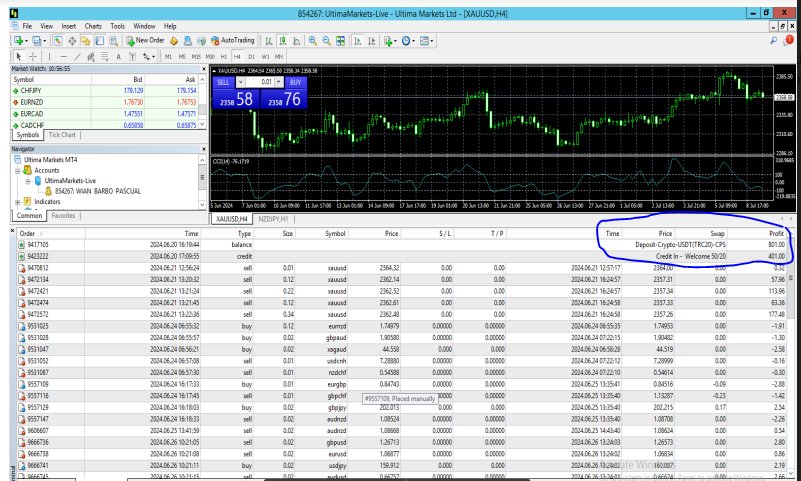Image resolution: width=801 pixels, height=481 pixels.
Task: Switch timeframe to D1
Action: coord(252,57)
